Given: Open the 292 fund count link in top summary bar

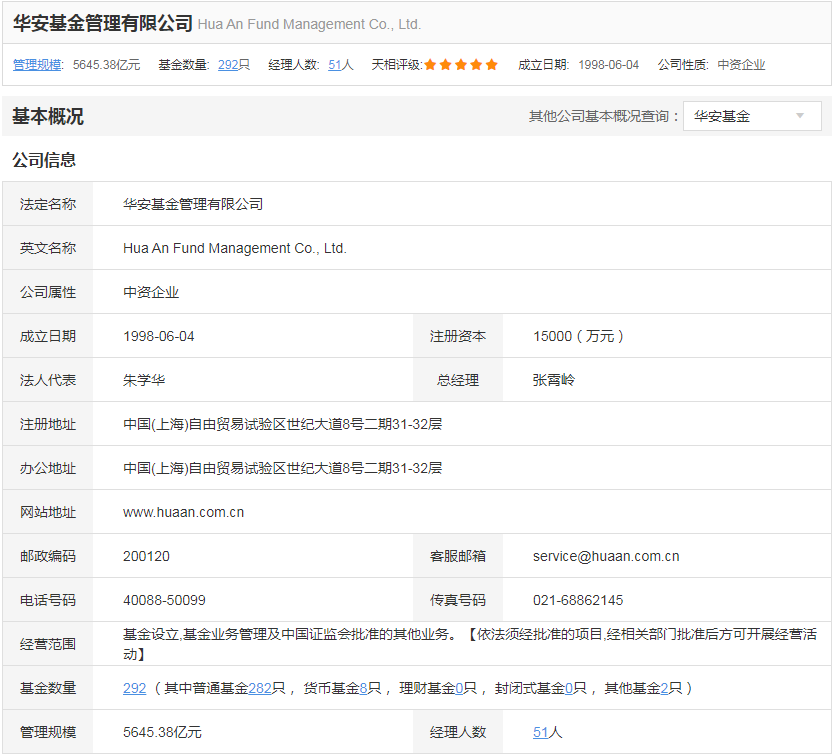Looking at the screenshot, I should click(227, 65).
